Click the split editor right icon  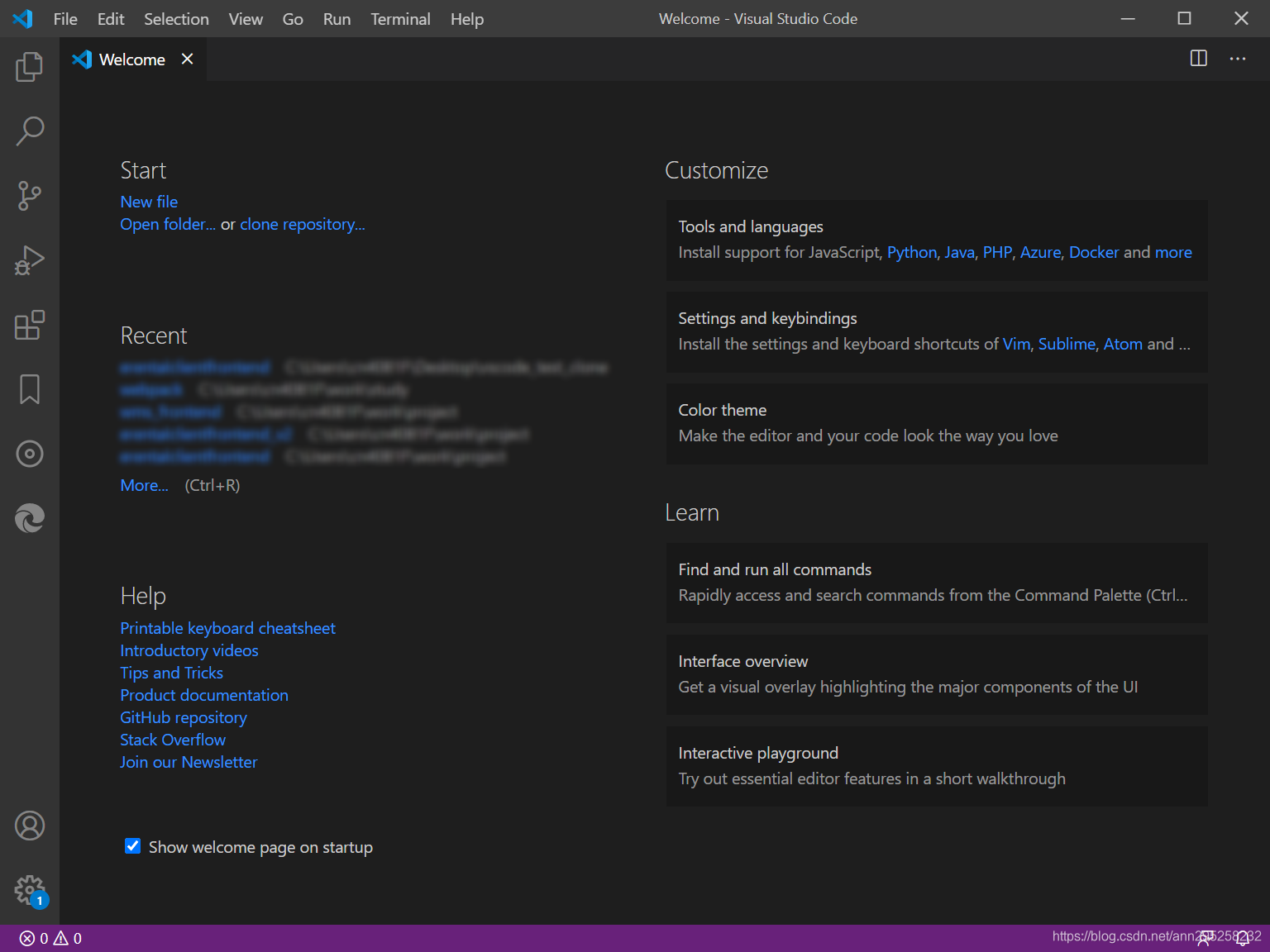[x=1198, y=59]
